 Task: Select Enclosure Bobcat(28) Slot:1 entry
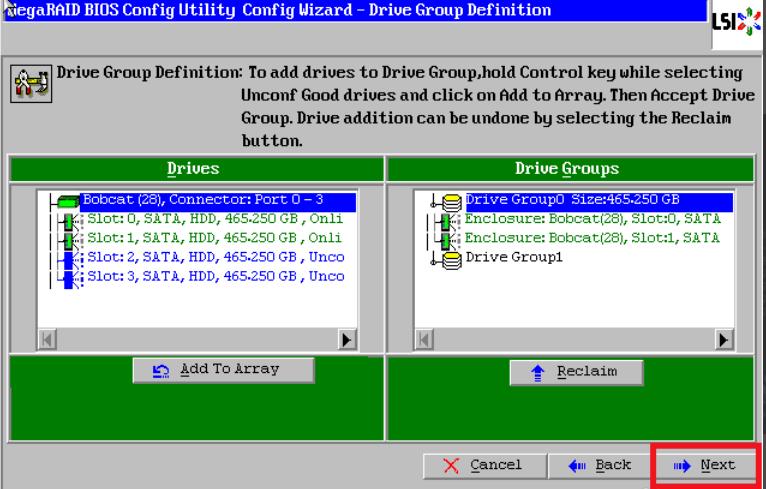click(592, 238)
